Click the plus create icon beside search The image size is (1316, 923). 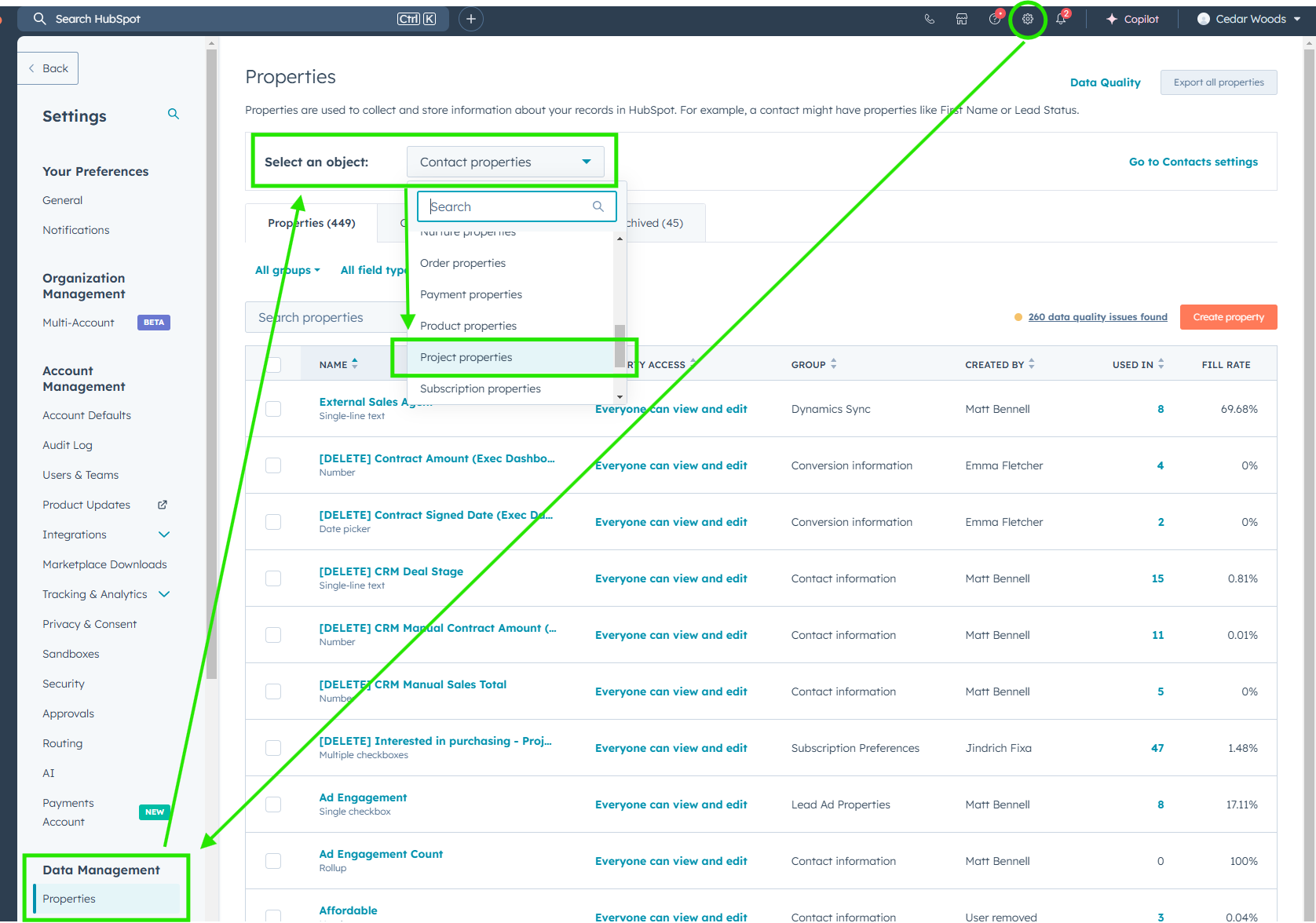471,19
